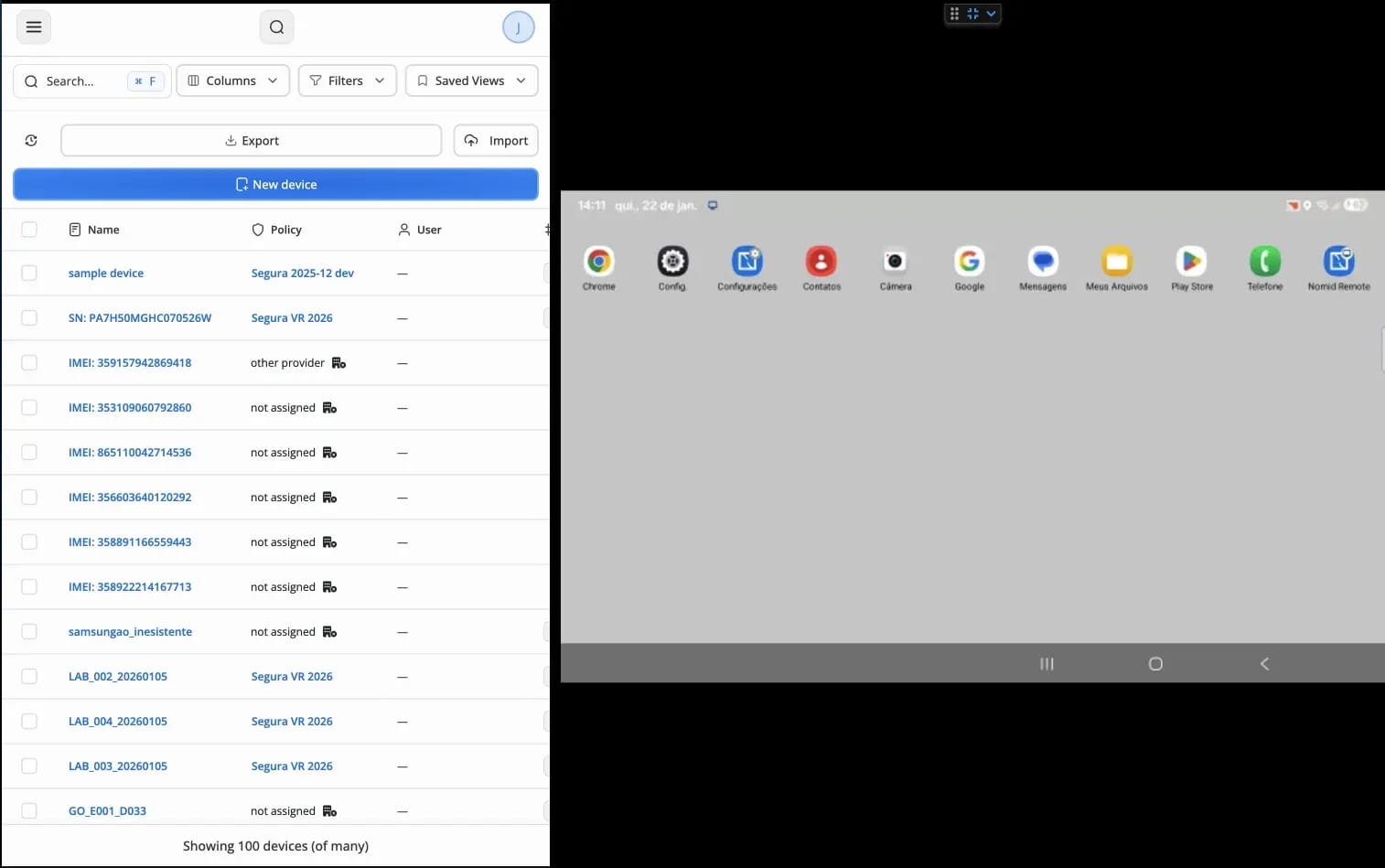Open the Câmera app on the device
The height and width of the screenshot is (868, 1385).
coord(894,263)
